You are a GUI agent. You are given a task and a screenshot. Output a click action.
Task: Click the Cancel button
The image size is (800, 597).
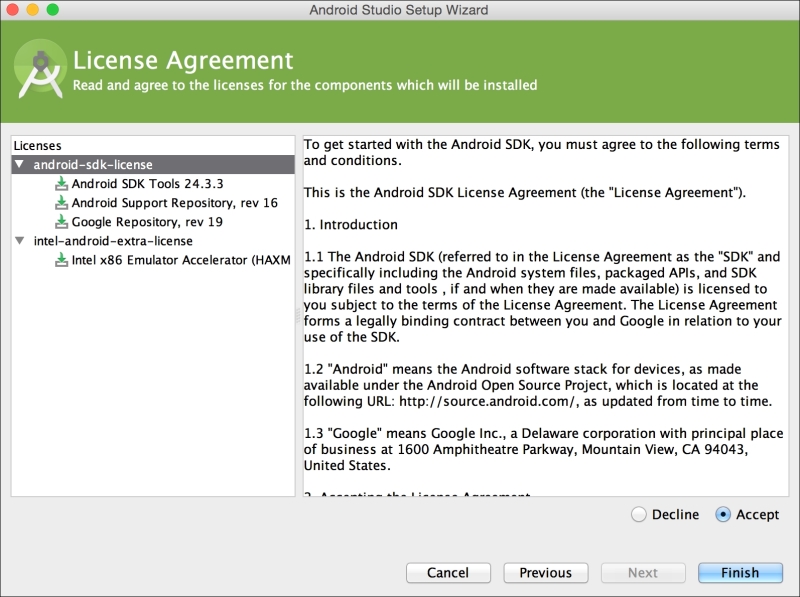coord(449,572)
